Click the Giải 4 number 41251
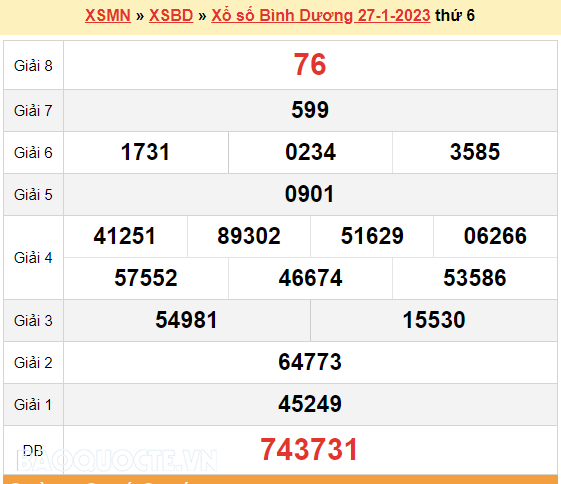This screenshot has width=561, height=484. (125, 236)
